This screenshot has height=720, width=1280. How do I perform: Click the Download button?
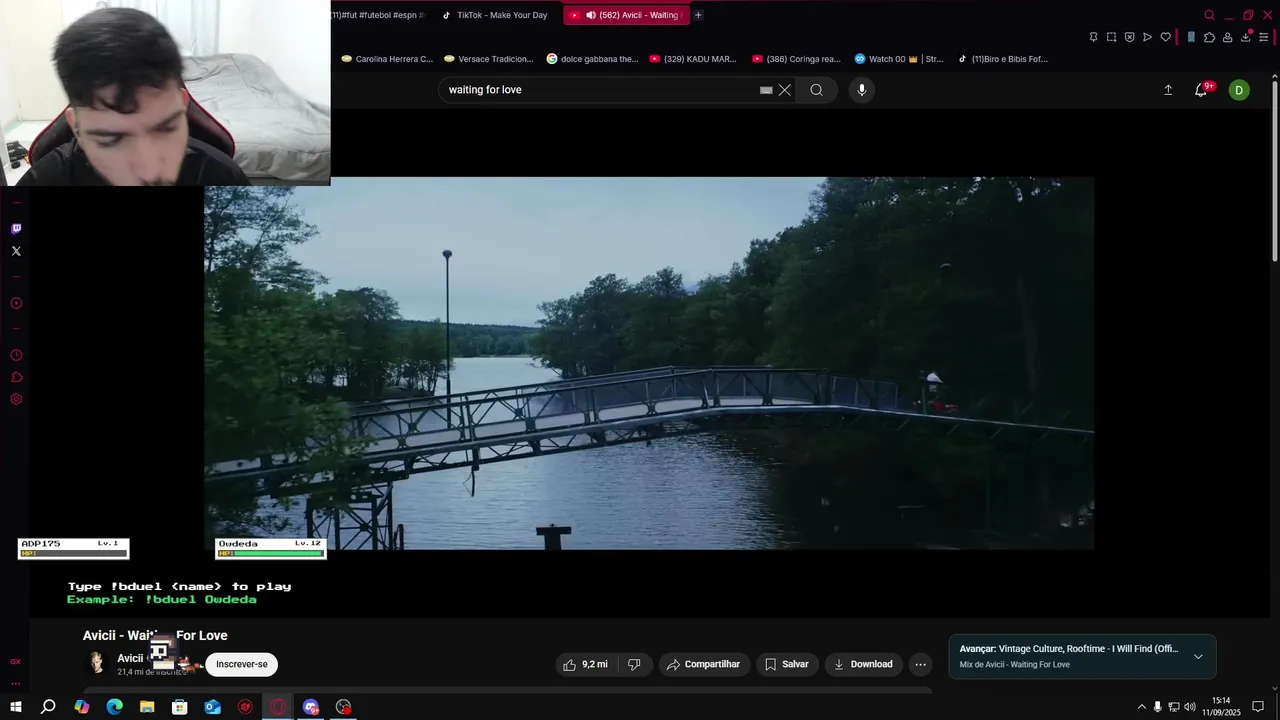point(864,664)
